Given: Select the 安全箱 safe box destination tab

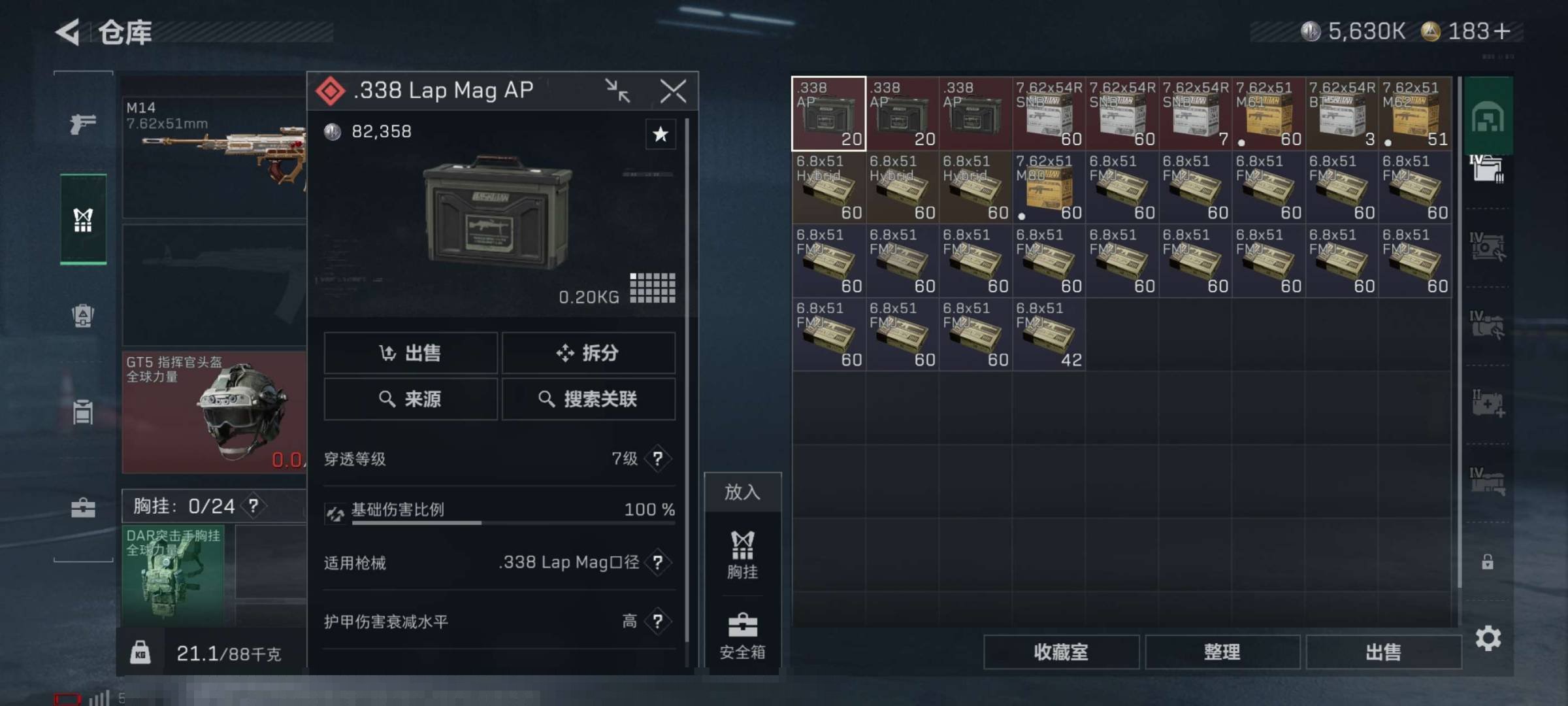Looking at the screenshot, I should pos(743,635).
